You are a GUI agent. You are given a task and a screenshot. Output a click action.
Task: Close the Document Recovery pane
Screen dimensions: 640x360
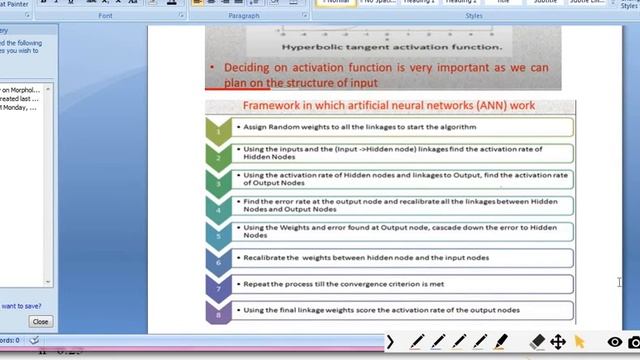click(40, 322)
